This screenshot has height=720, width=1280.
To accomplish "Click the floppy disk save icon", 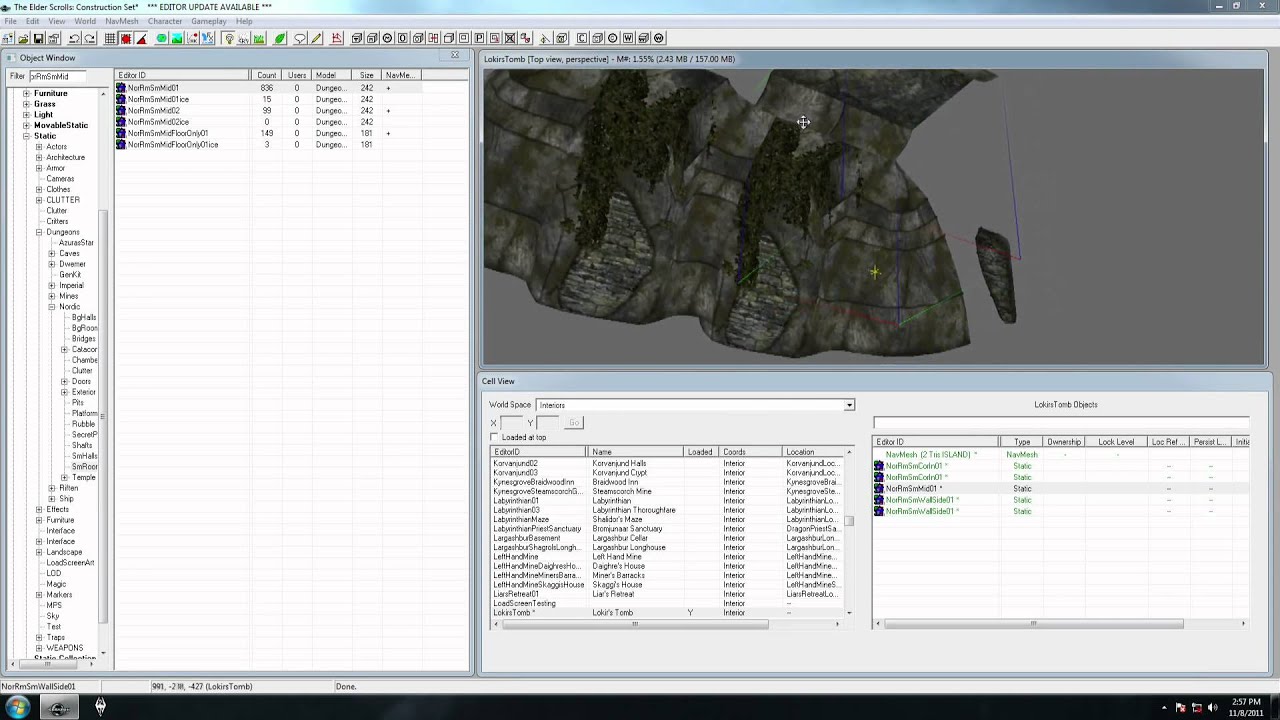I will (38, 38).
